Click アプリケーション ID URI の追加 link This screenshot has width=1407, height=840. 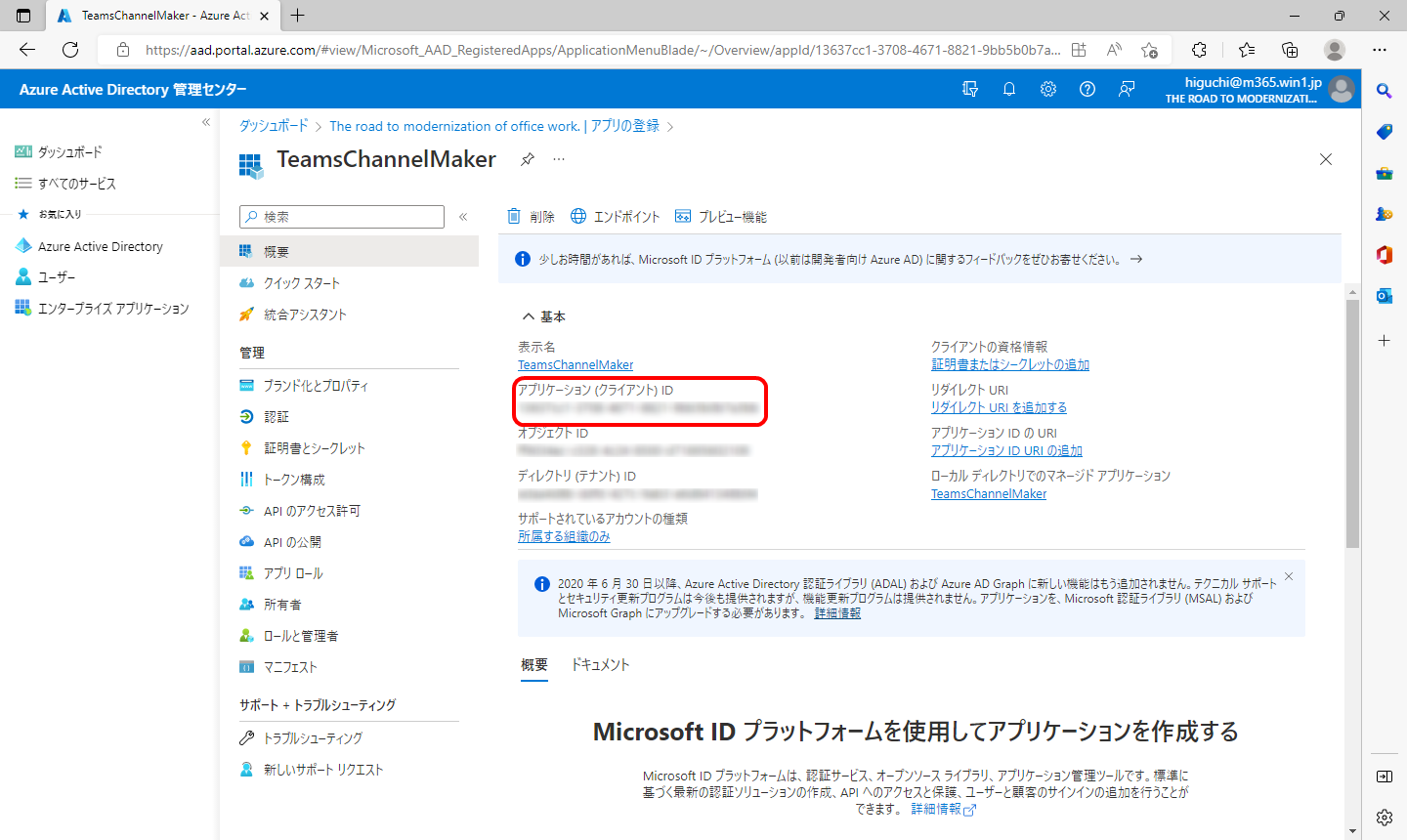tap(1006, 451)
